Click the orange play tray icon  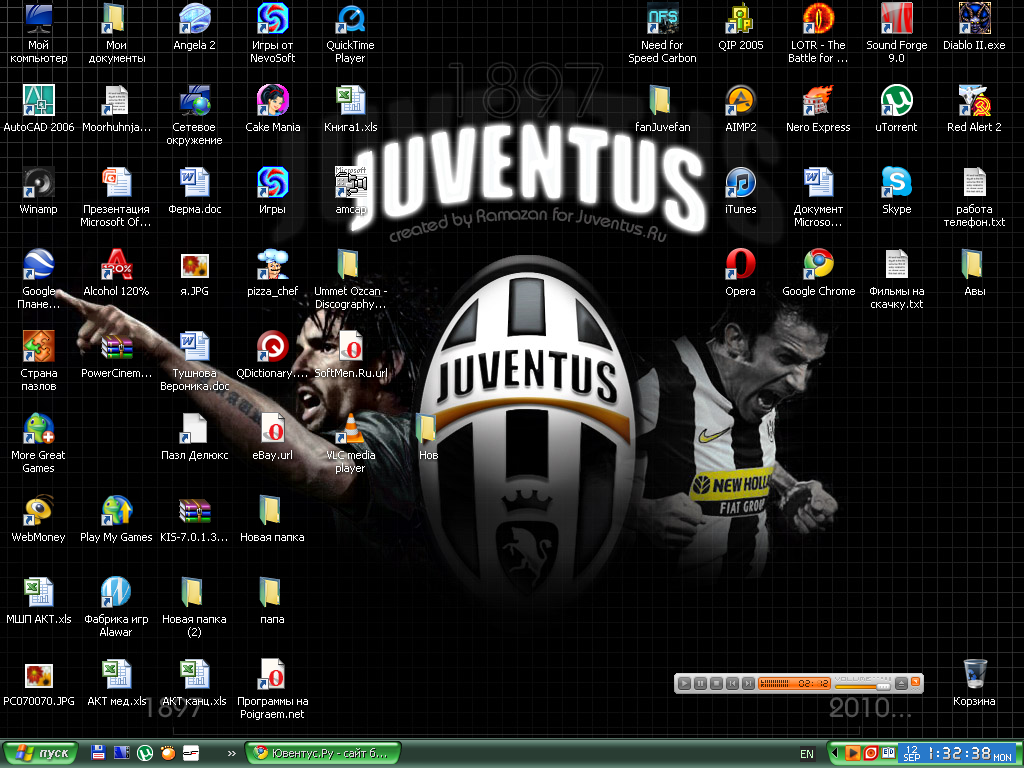pyautogui.click(x=852, y=753)
